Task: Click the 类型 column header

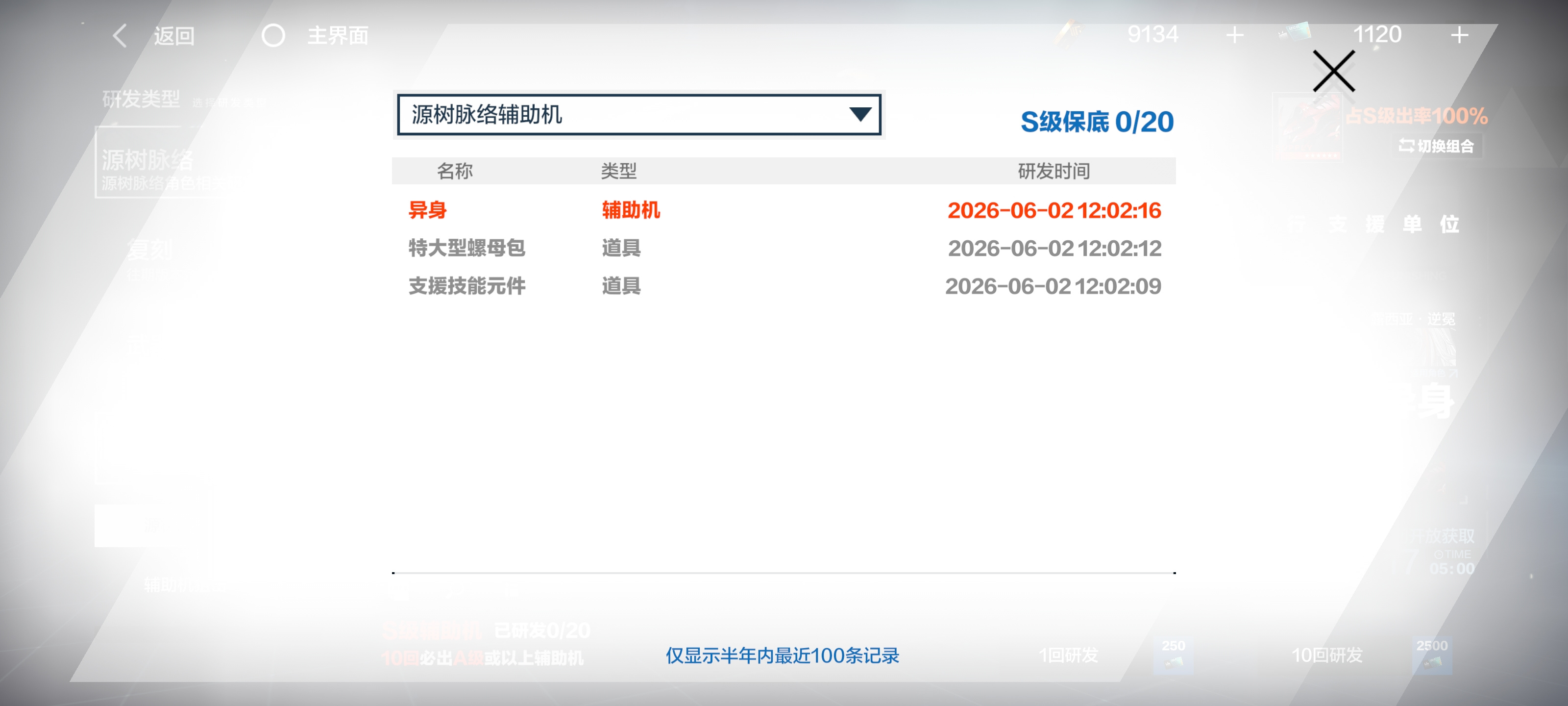Action: click(619, 171)
